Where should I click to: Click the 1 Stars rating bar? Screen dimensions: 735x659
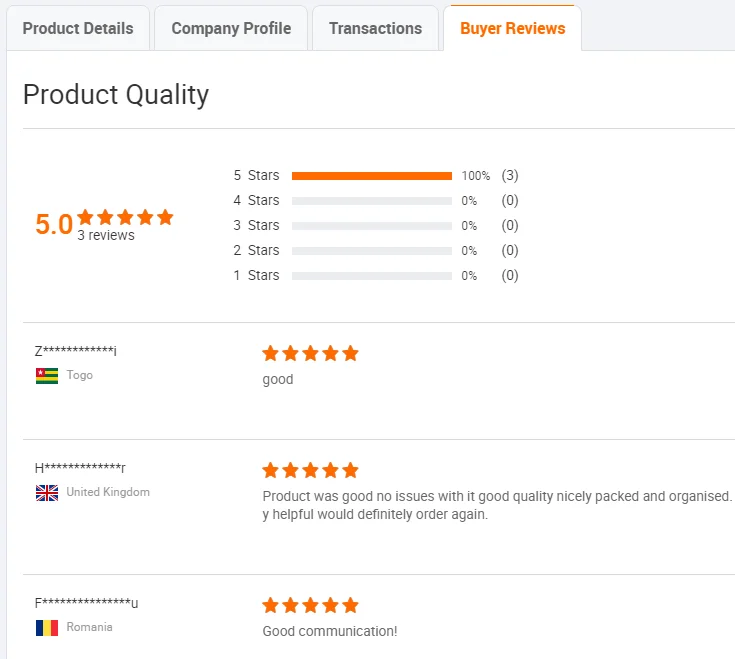371,276
